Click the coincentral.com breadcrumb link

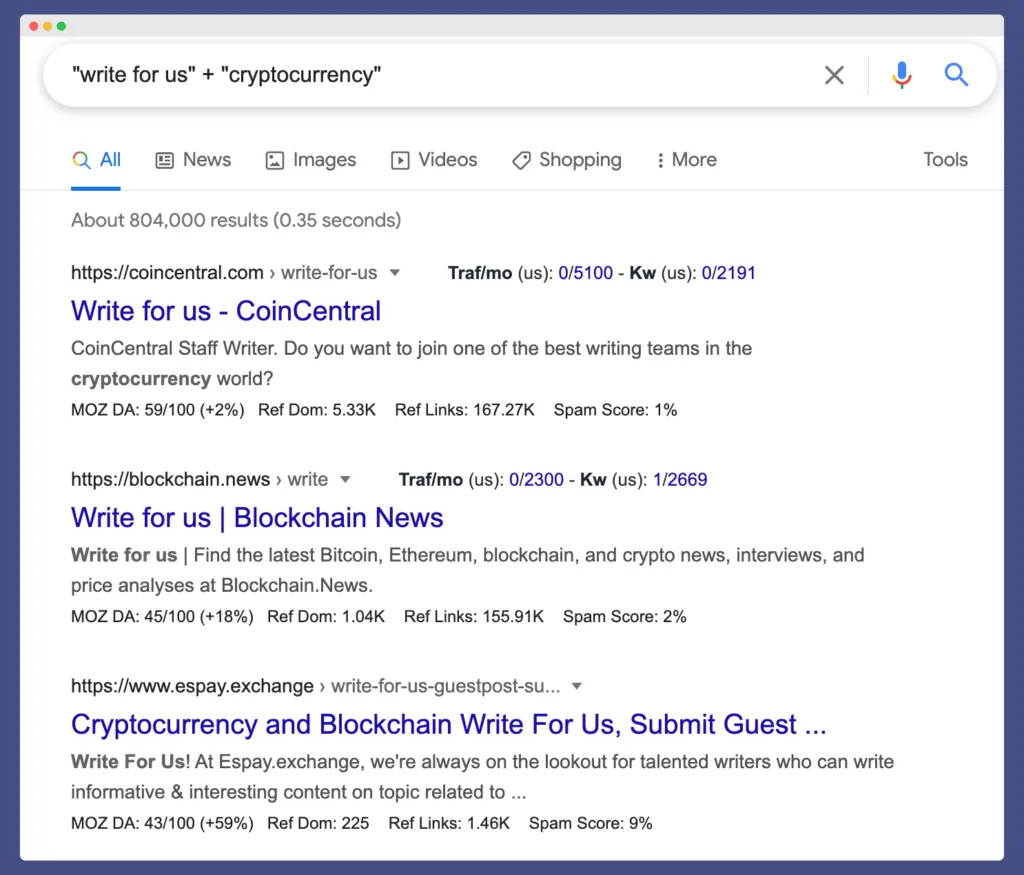click(x=167, y=272)
